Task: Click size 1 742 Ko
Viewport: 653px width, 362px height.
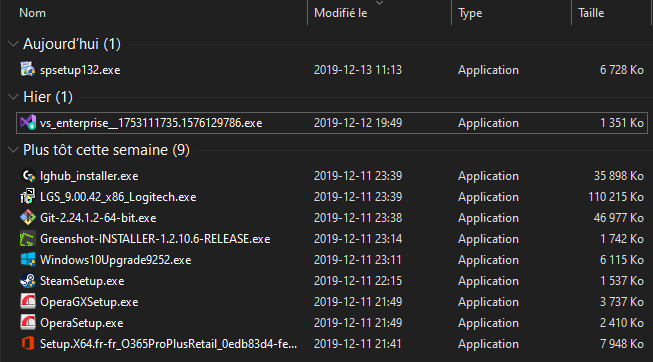Action: pyautogui.click(x=621, y=239)
